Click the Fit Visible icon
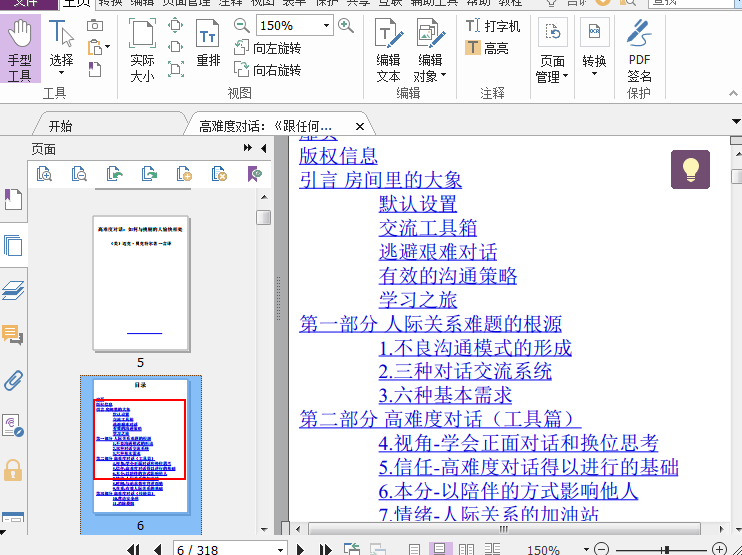 tap(176, 70)
